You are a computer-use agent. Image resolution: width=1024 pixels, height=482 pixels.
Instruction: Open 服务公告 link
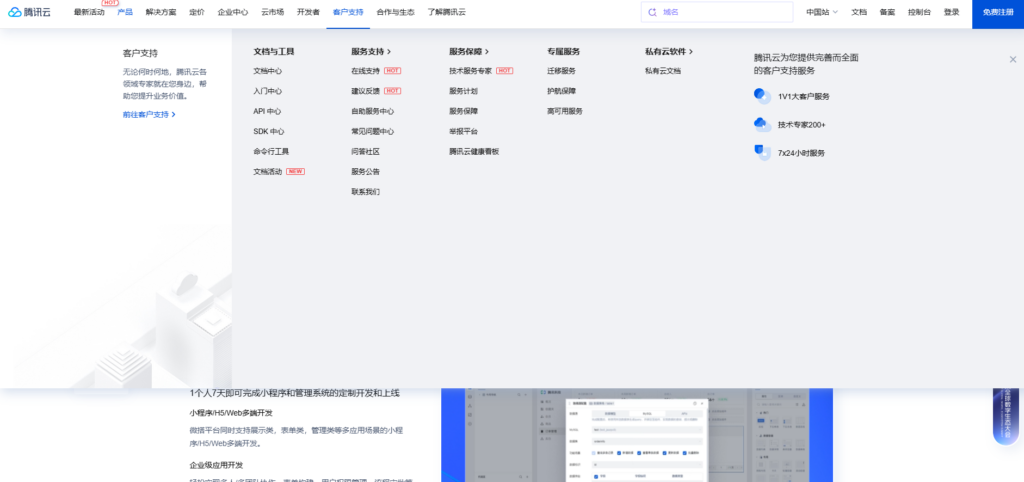pos(366,172)
